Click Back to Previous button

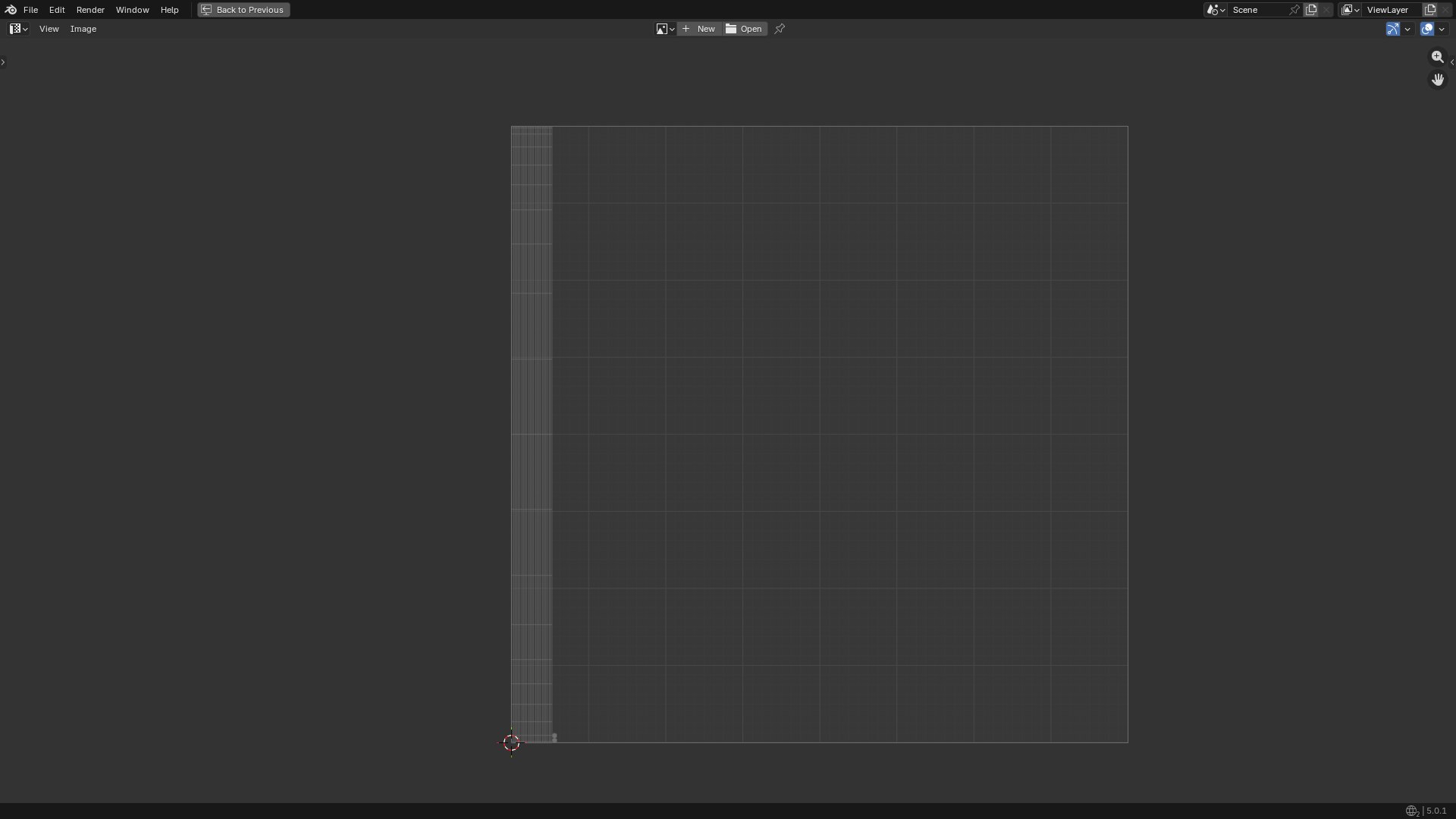[x=243, y=10]
